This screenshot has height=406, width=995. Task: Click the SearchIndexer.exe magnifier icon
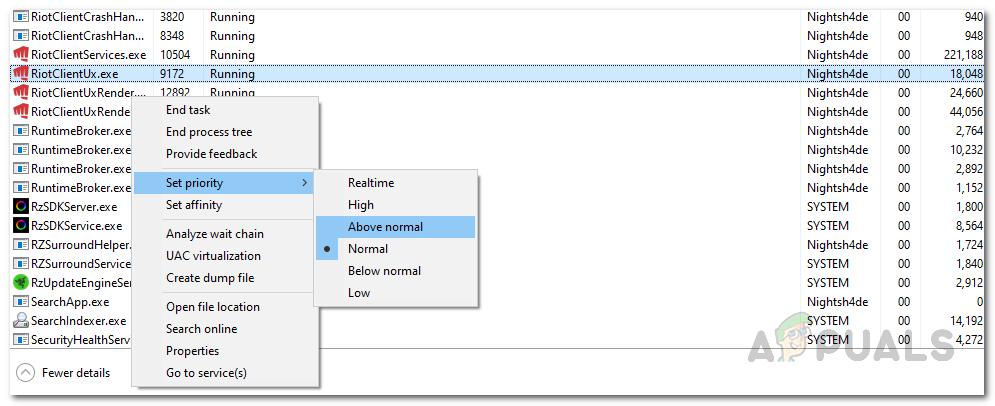[x=20, y=321]
